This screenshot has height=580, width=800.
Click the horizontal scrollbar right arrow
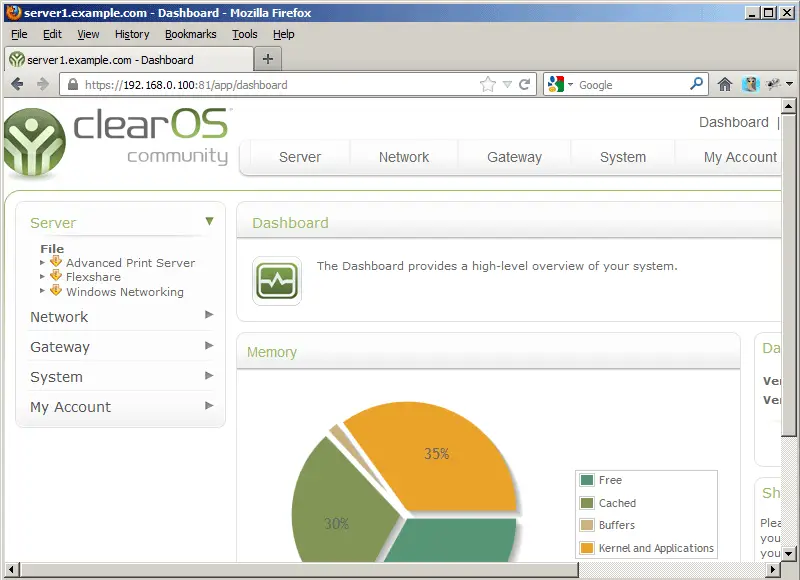(x=773, y=569)
